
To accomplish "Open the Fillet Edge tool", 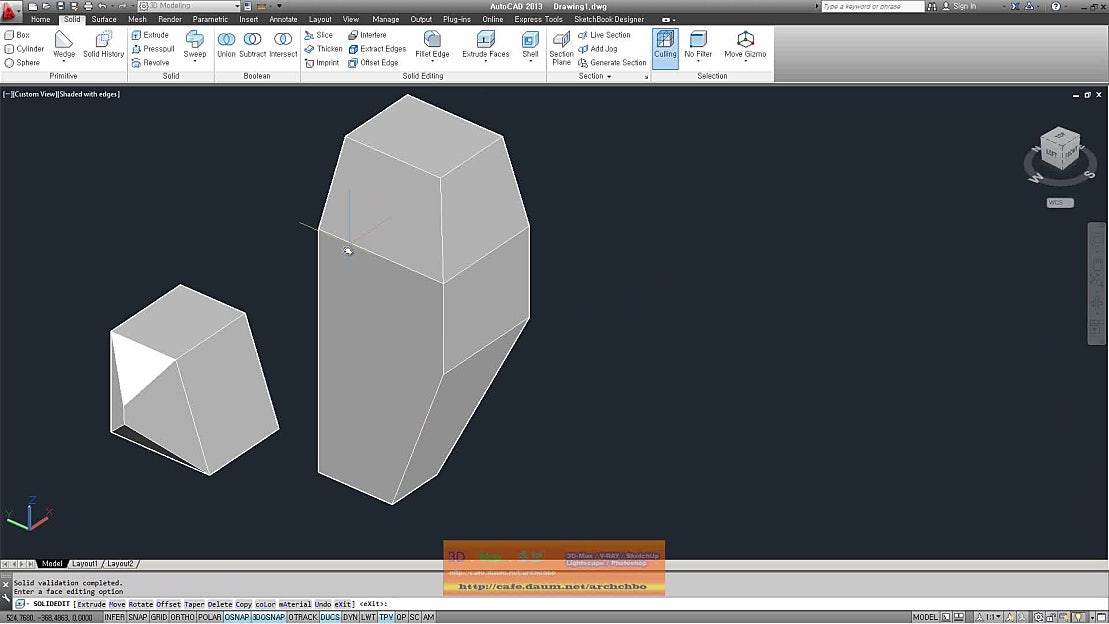I will click(x=433, y=45).
